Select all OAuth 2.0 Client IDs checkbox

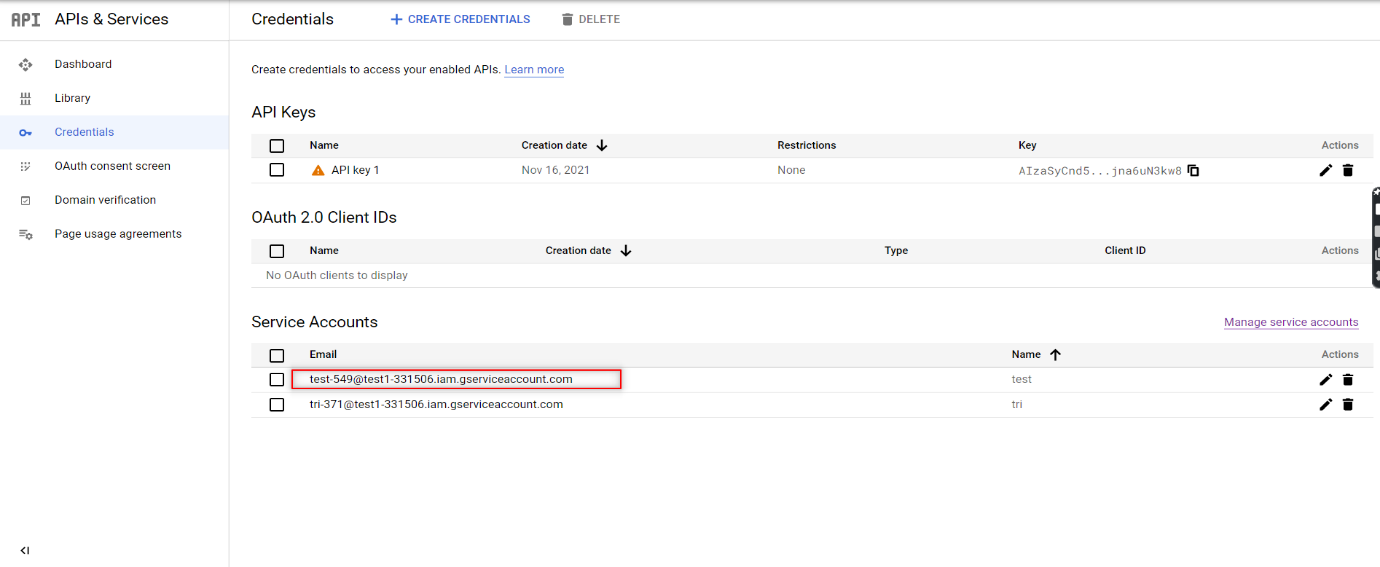point(277,251)
